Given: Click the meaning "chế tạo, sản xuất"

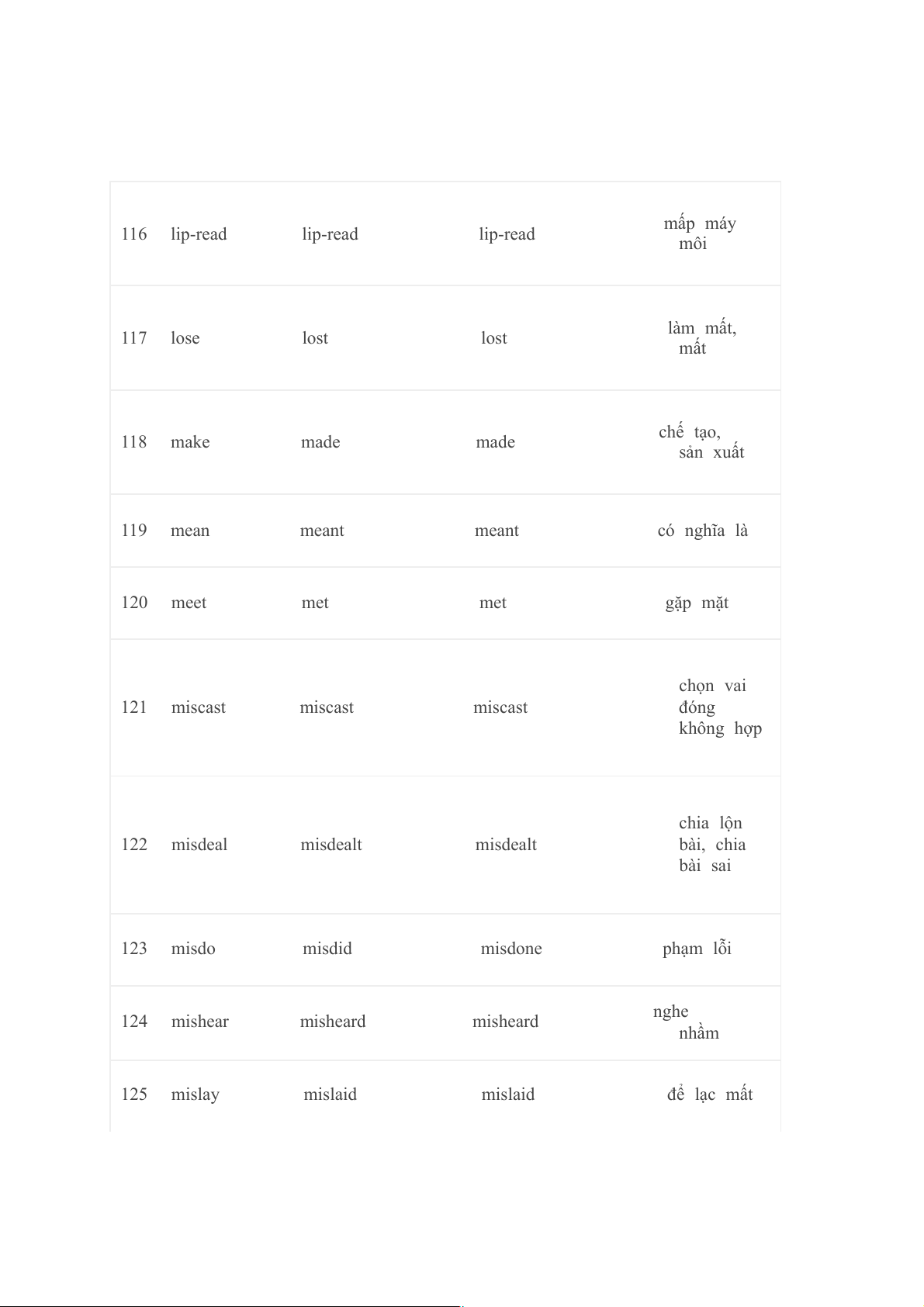Looking at the screenshot, I should [x=701, y=442].
